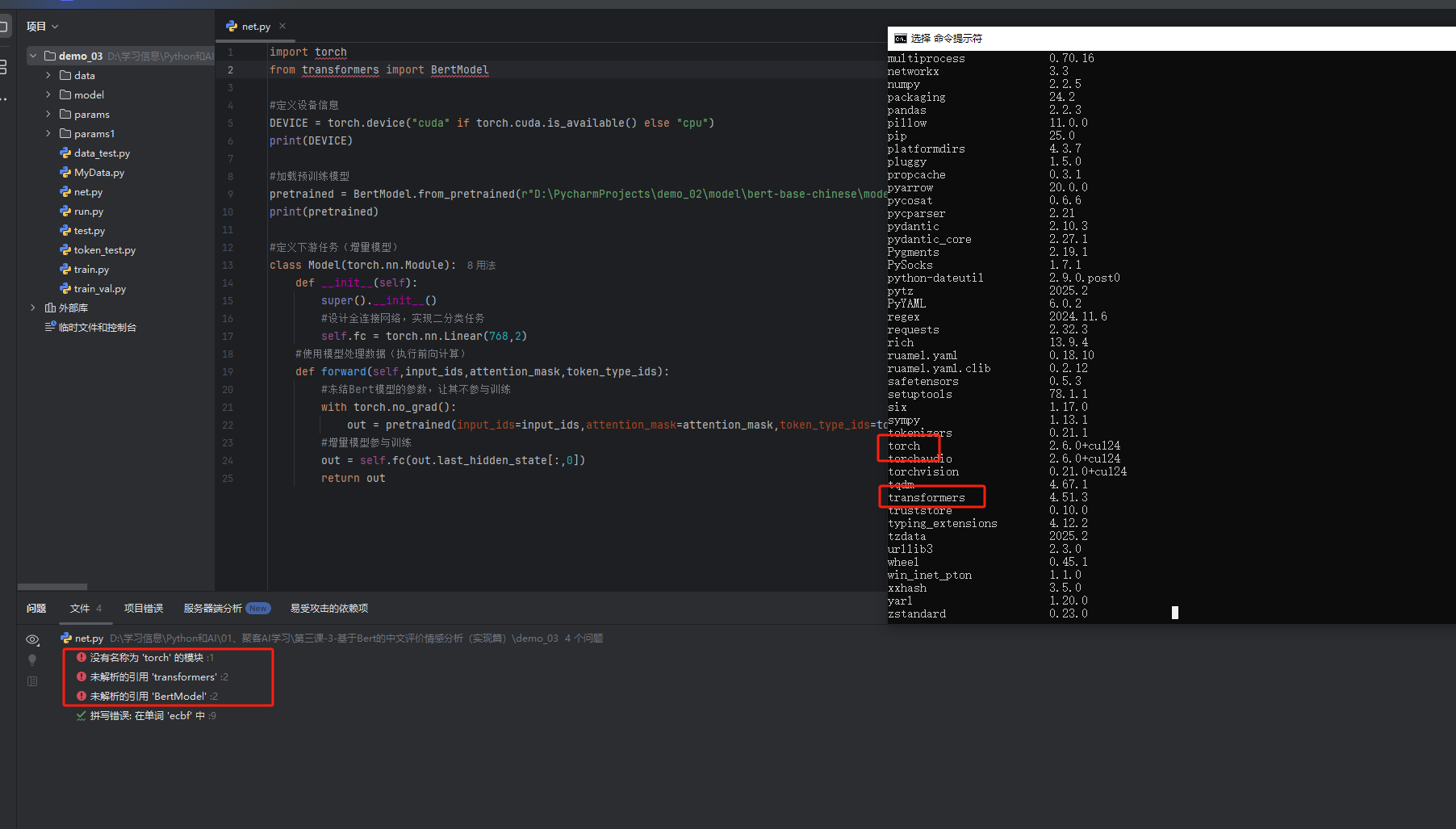Click 'torchvision' row in the command prompt list
Viewport: 1456px width, 829px height.
(x=923, y=471)
